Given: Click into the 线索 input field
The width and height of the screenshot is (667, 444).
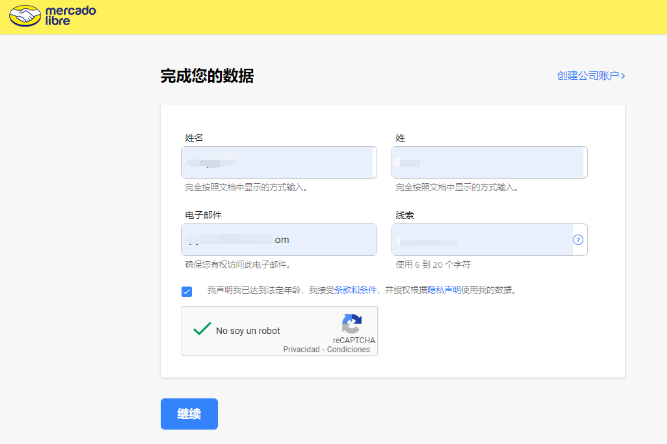Looking at the screenshot, I should tap(480, 240).
